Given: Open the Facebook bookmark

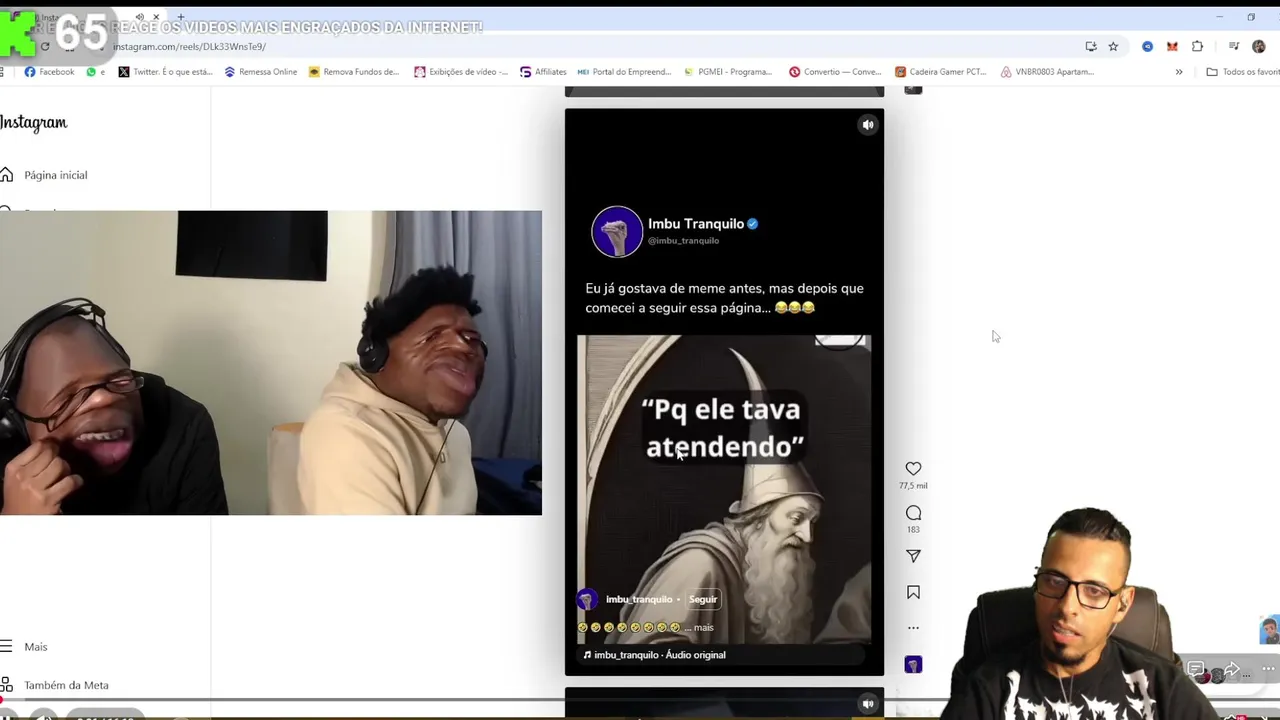Looking at the screenshot, I should 49,72.
